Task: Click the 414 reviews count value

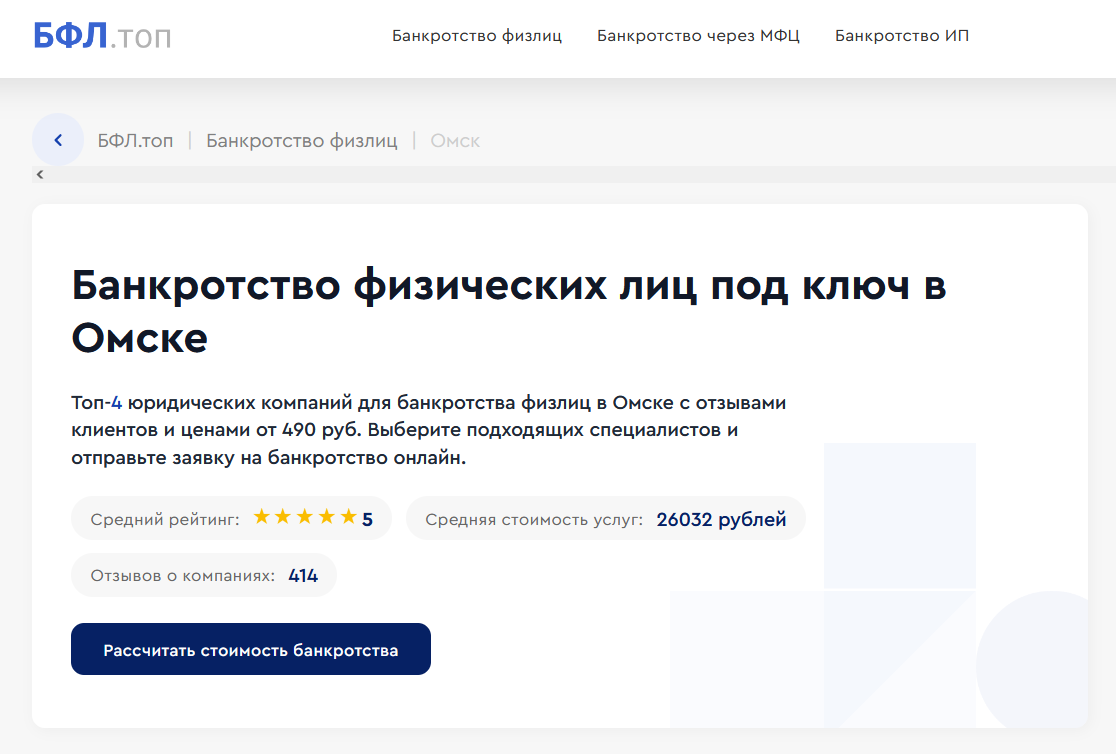Action: point(303,575)
